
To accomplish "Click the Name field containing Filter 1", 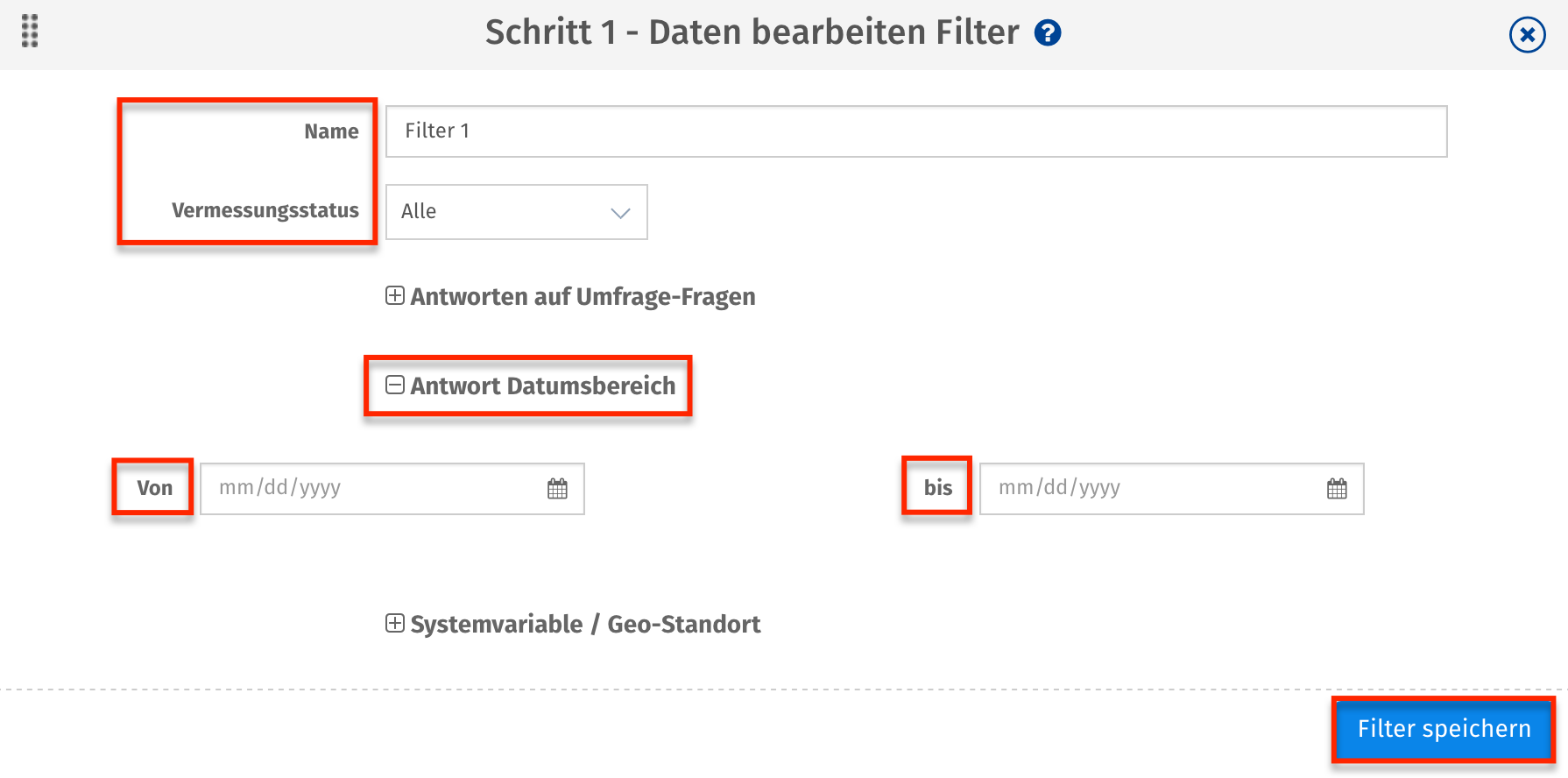I will point(915,131).
